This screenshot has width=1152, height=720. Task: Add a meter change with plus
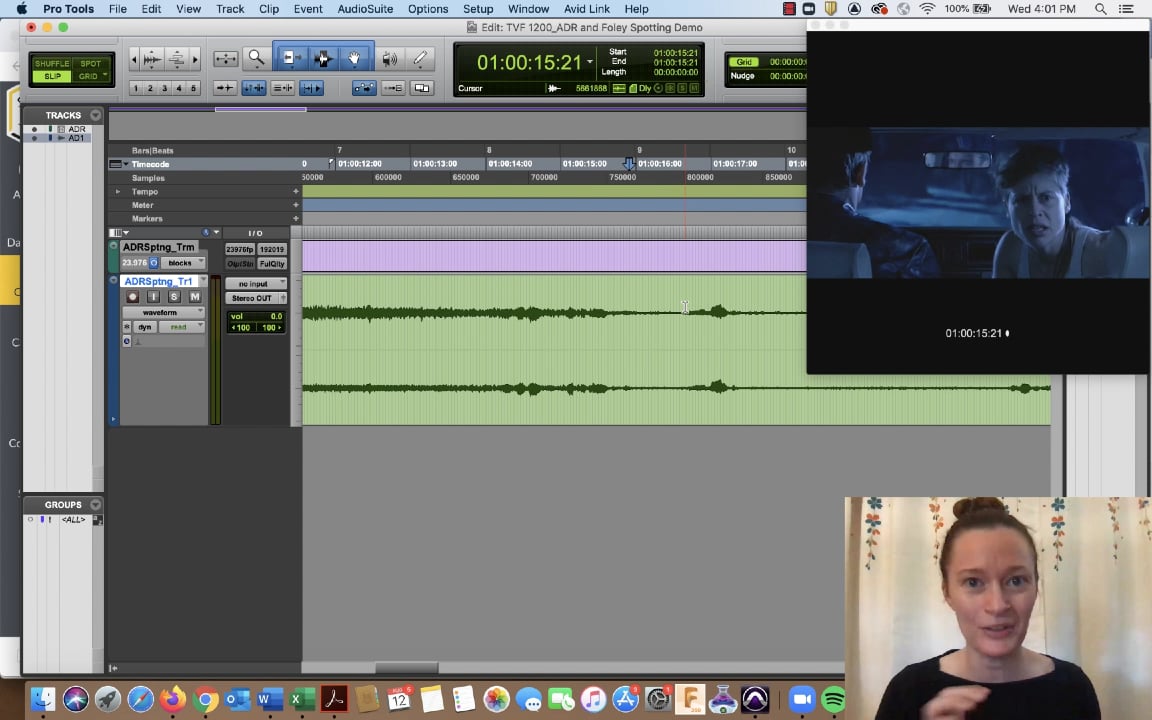pos(296,205)
